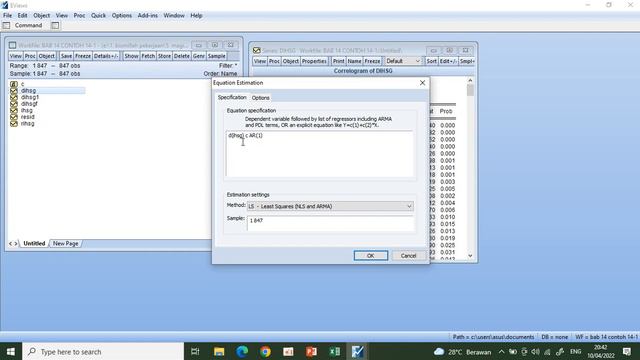This screenshot has width=640, height=360.
Task: Open Microsoft Edge from taskbar
Action: pyautogui.click(x=242, y=351)
